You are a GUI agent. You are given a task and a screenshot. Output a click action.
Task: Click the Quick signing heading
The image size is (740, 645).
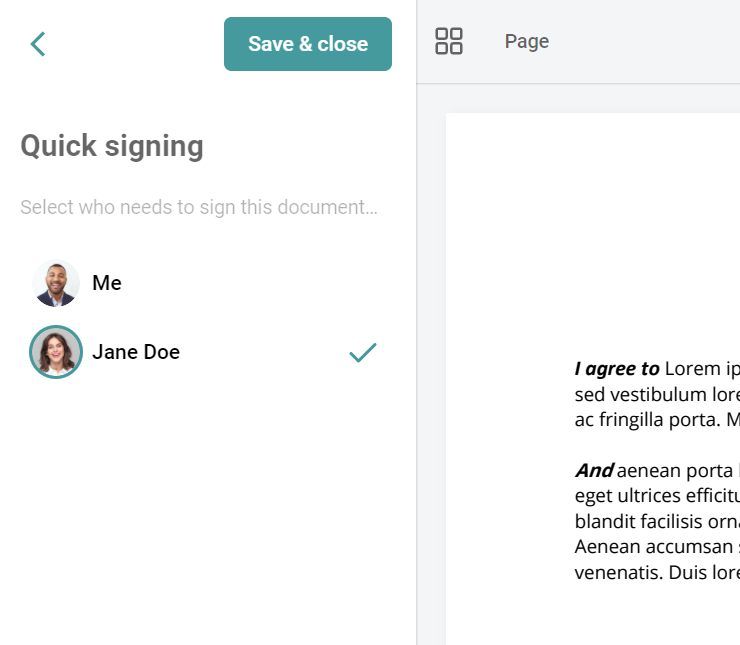(112, 146)
